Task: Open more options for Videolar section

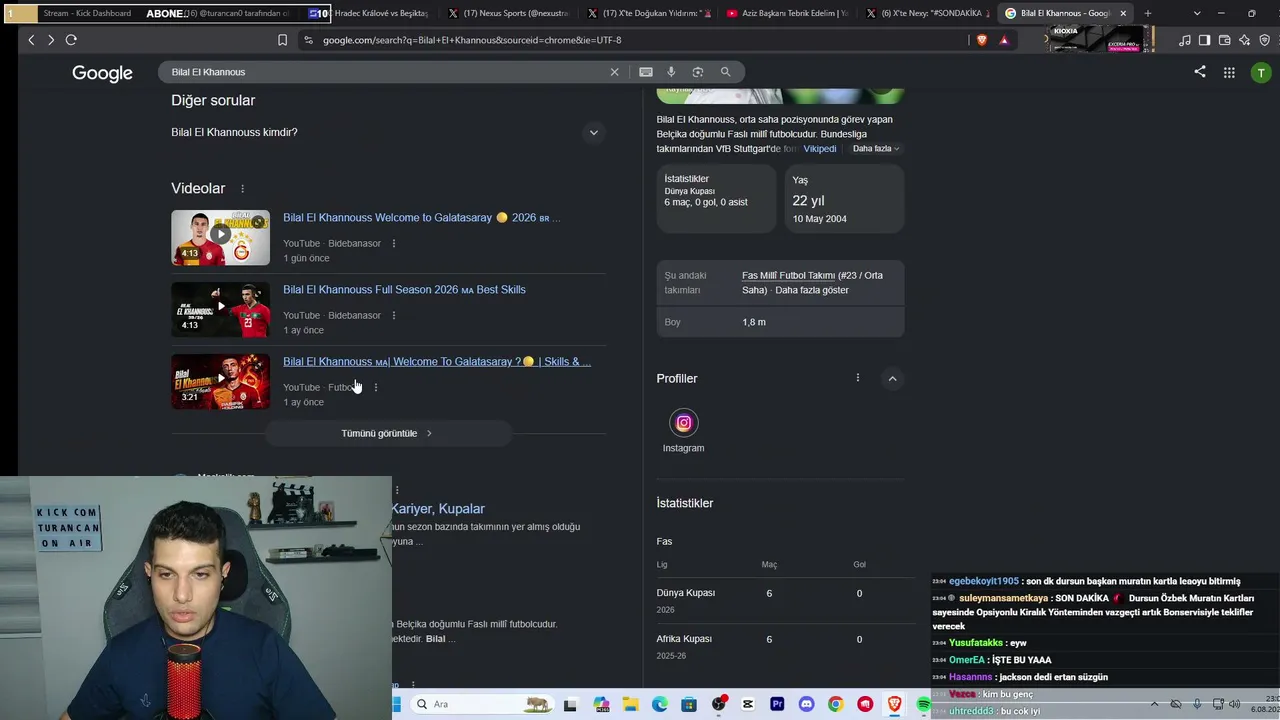Action: pyautogui.click(x=242, y=188)
